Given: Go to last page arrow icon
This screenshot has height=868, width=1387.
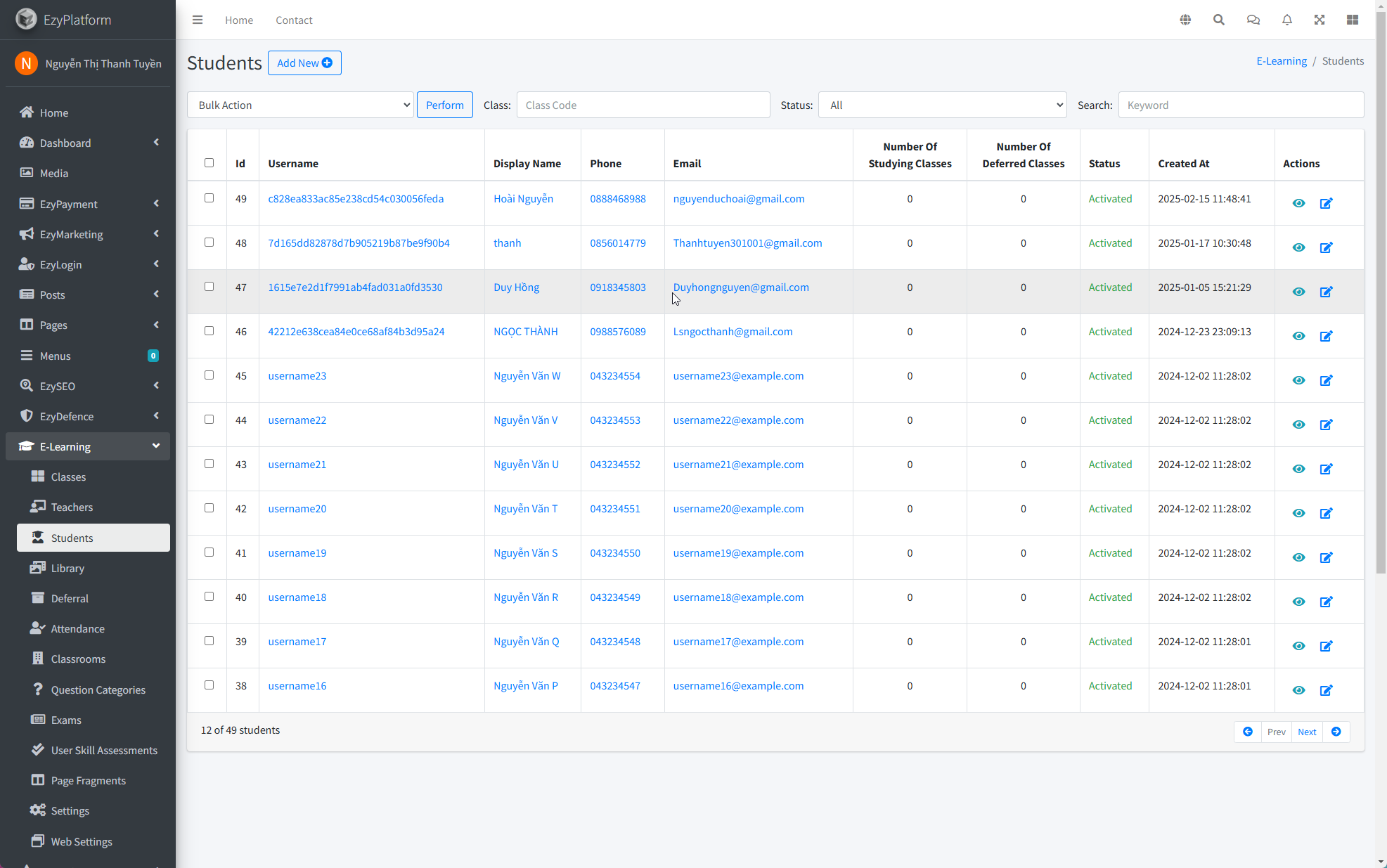Looking at the screenshot, I should pyautogui.click(x=1336, y=732).
